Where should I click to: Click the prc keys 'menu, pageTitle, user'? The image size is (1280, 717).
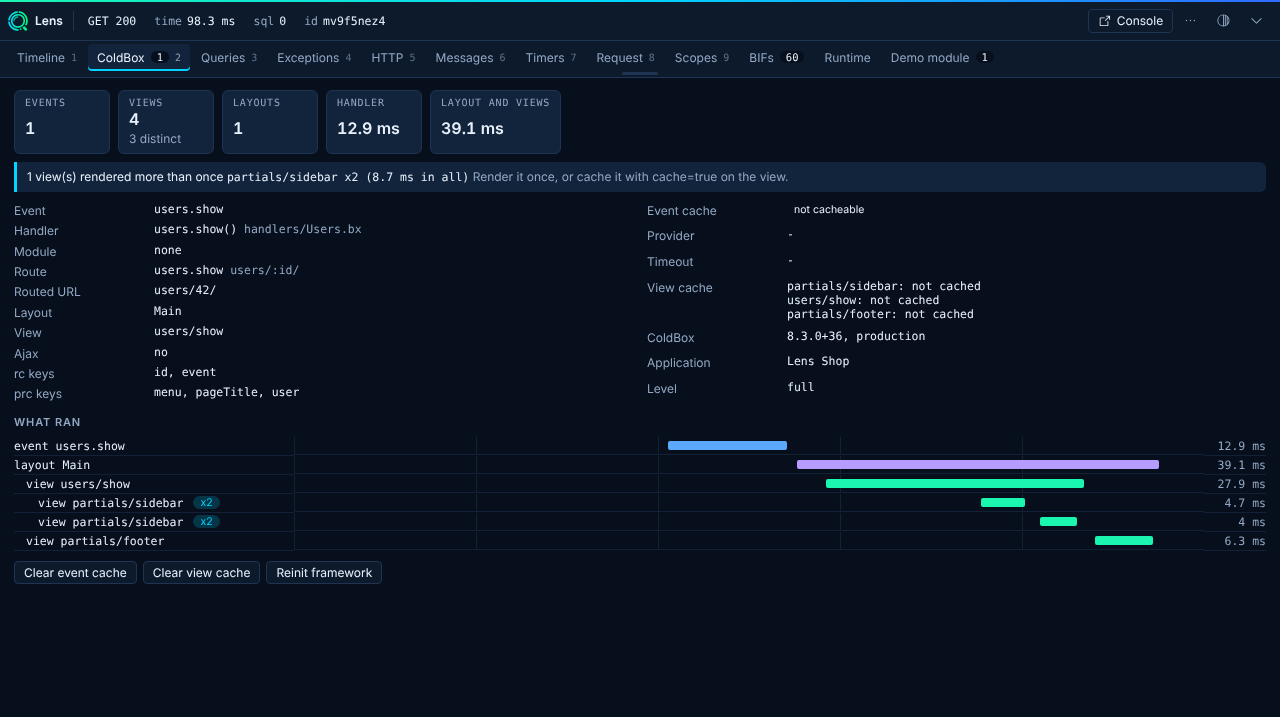click(227, 392)
